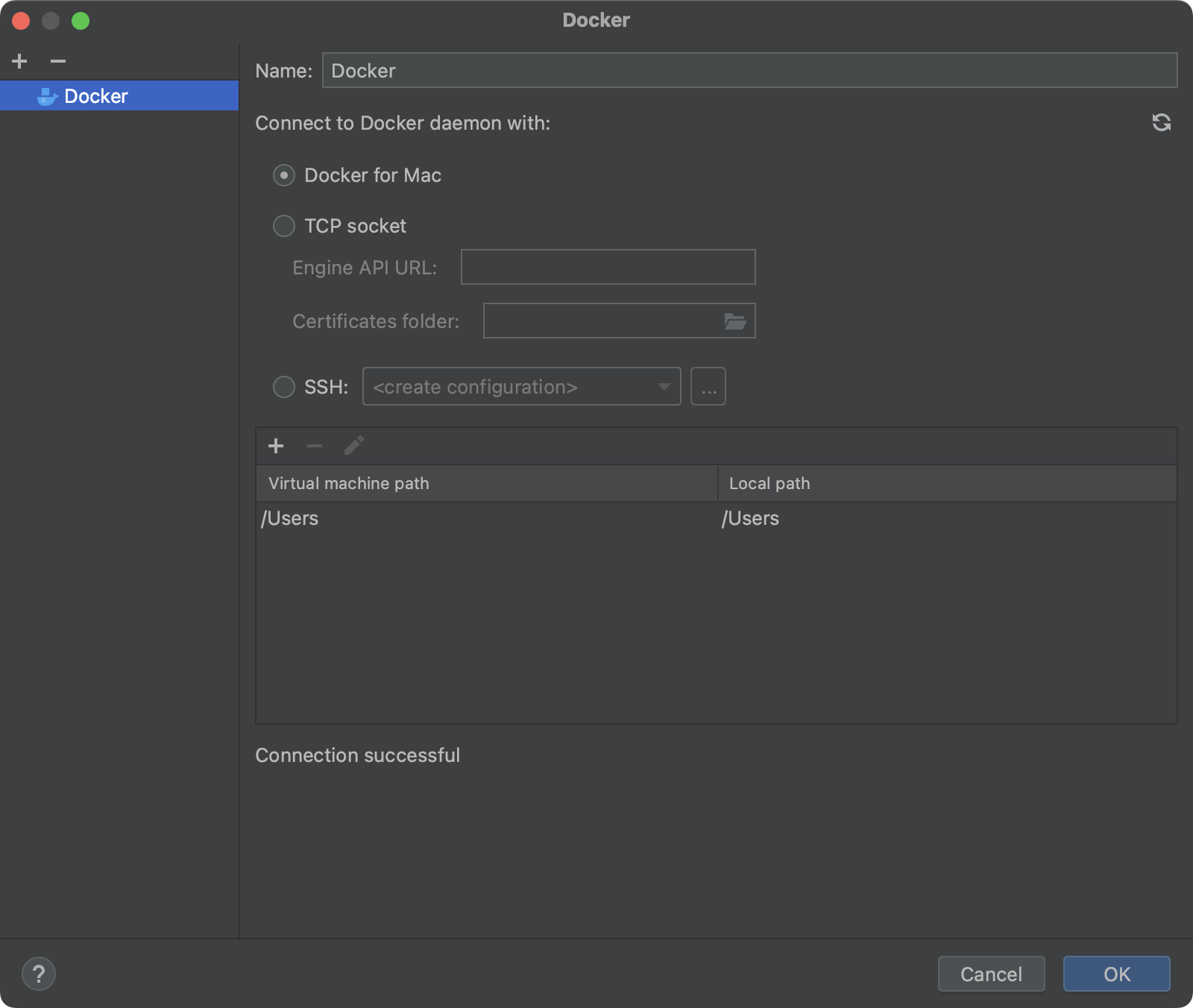Screen dimensions: 1193x1008
Task: Click the help question mark button
Action: [39, 974]
